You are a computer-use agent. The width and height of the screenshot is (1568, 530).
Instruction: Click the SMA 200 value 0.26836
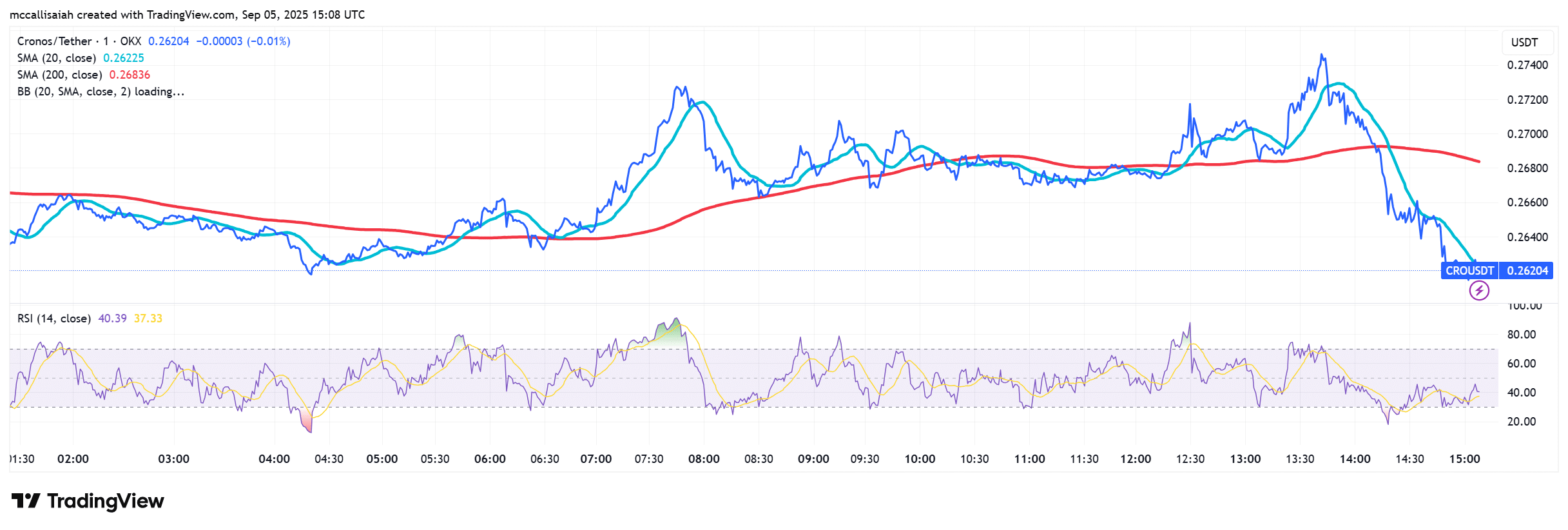tap(130, 75)
